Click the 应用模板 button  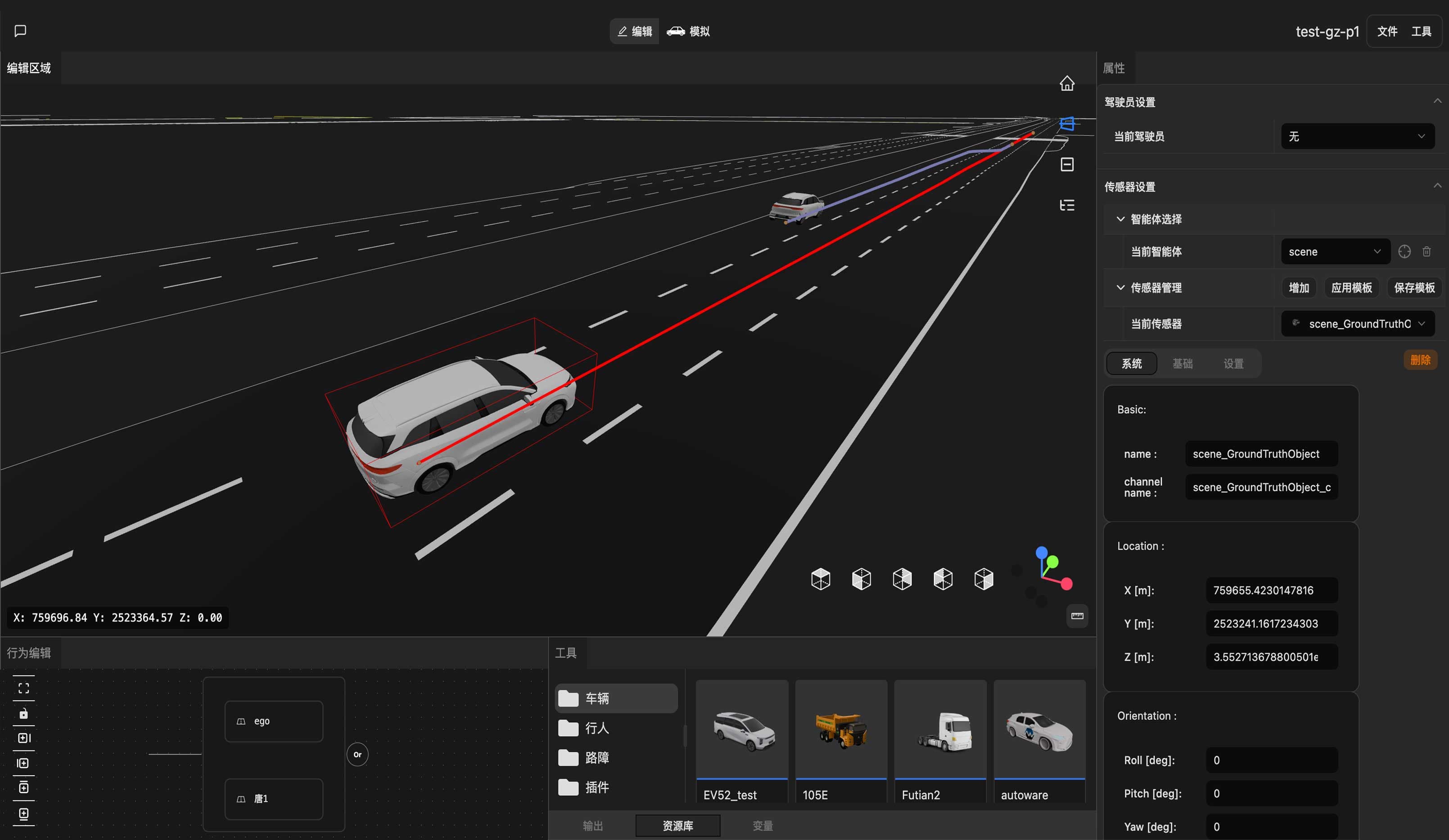click(x=1351, y=288)
